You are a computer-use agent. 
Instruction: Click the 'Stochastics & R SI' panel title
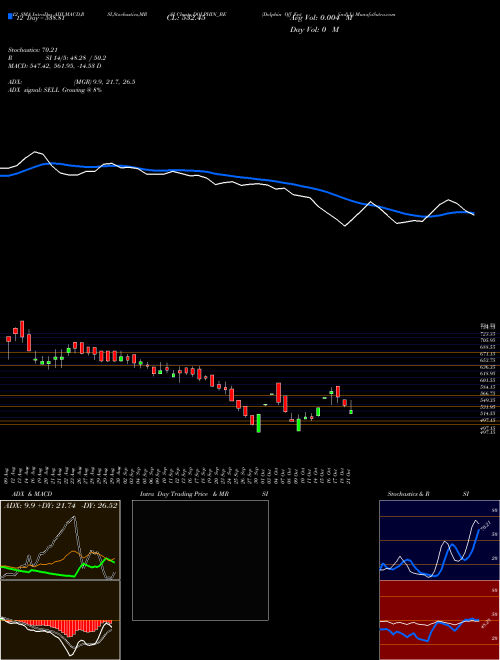(x=428, y=494)
